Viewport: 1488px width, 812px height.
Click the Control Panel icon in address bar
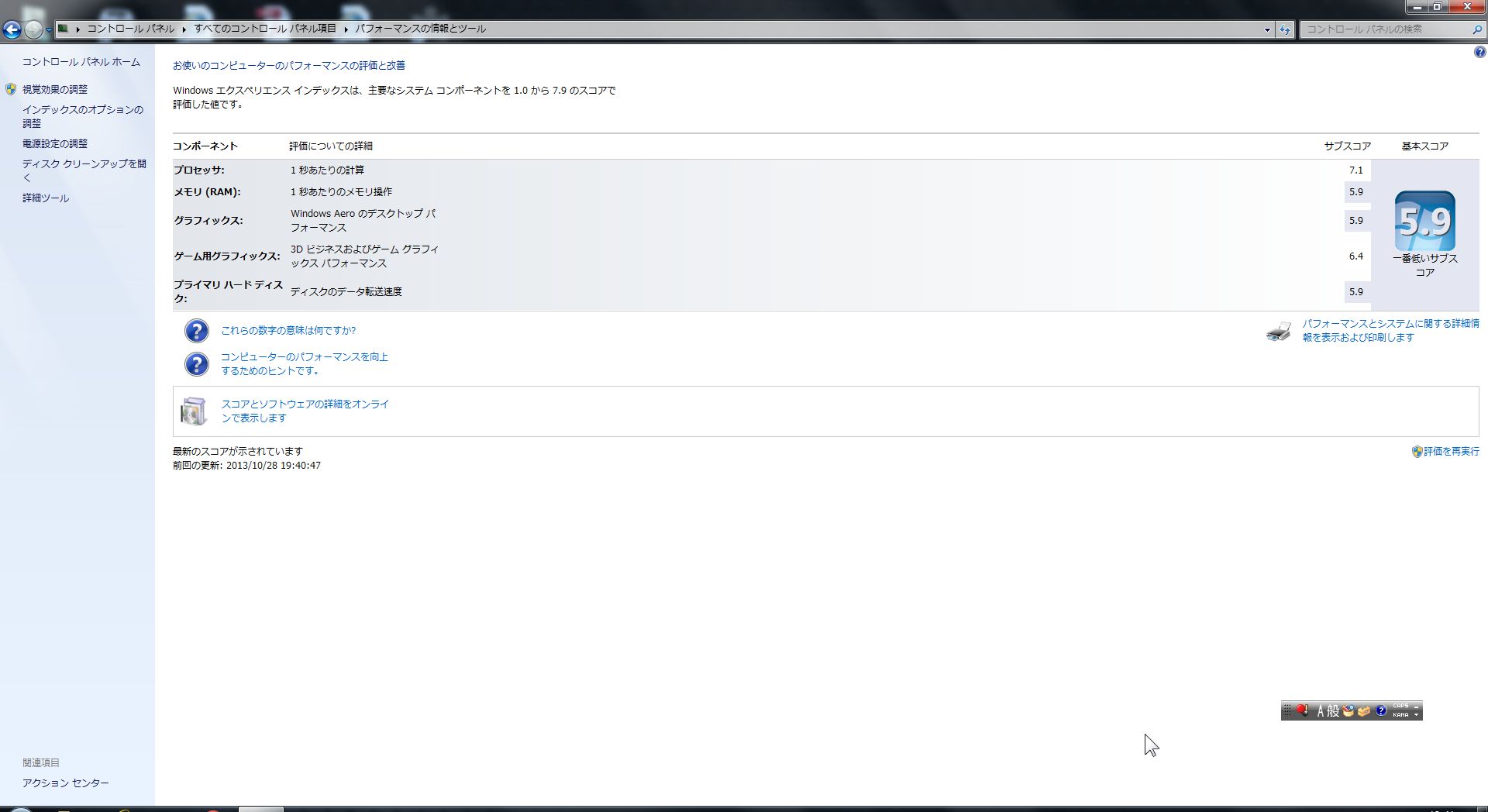click(64, 29)
